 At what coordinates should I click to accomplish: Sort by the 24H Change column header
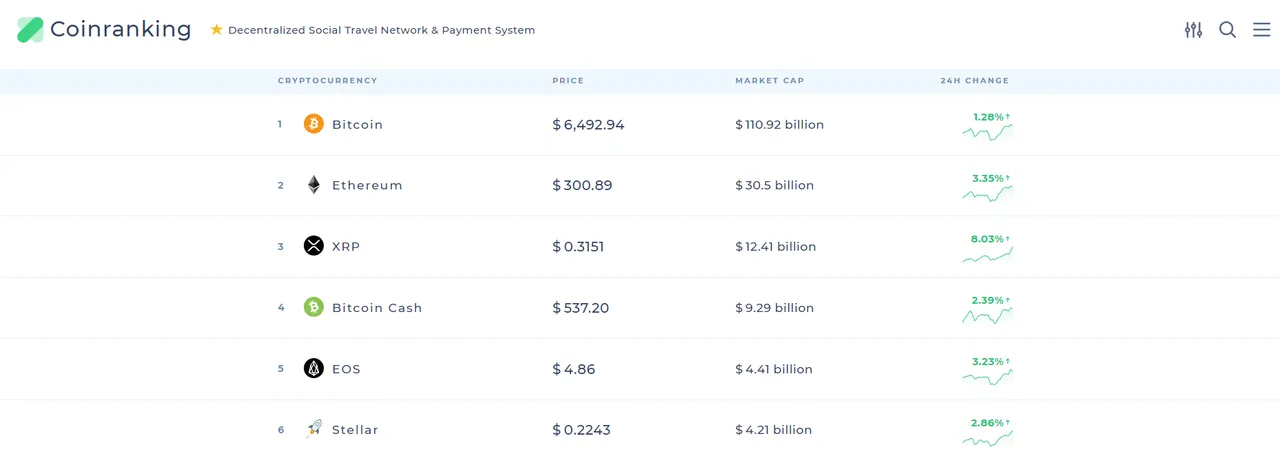975,81
